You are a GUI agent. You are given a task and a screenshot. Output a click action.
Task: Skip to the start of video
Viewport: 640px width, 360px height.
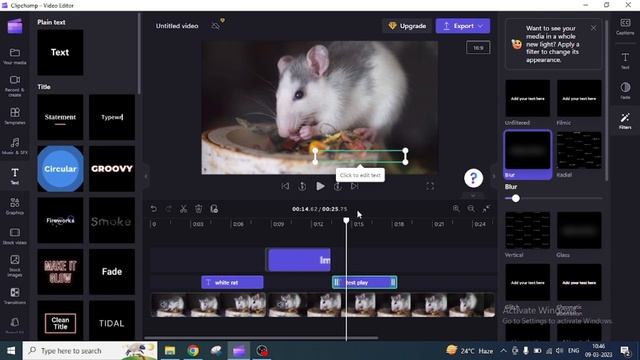(285, 186)
